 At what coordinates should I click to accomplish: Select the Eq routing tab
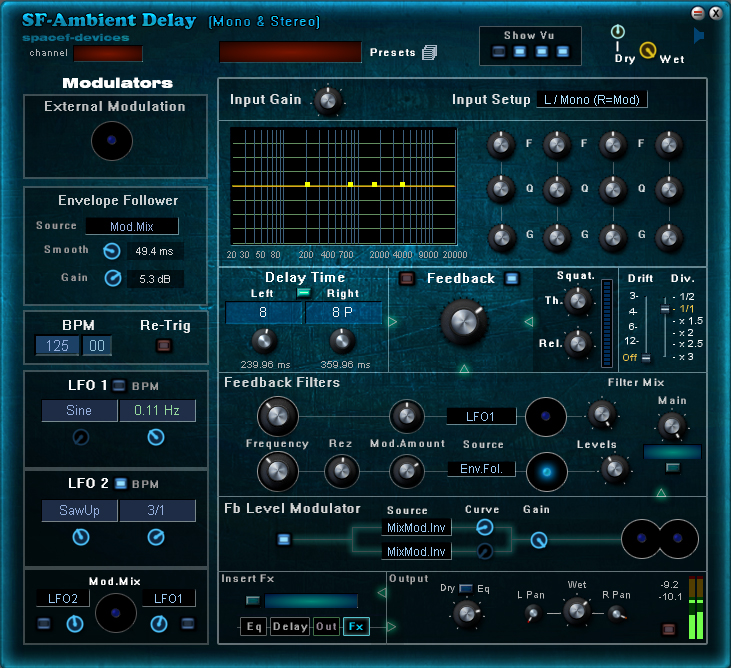(254, 627)
